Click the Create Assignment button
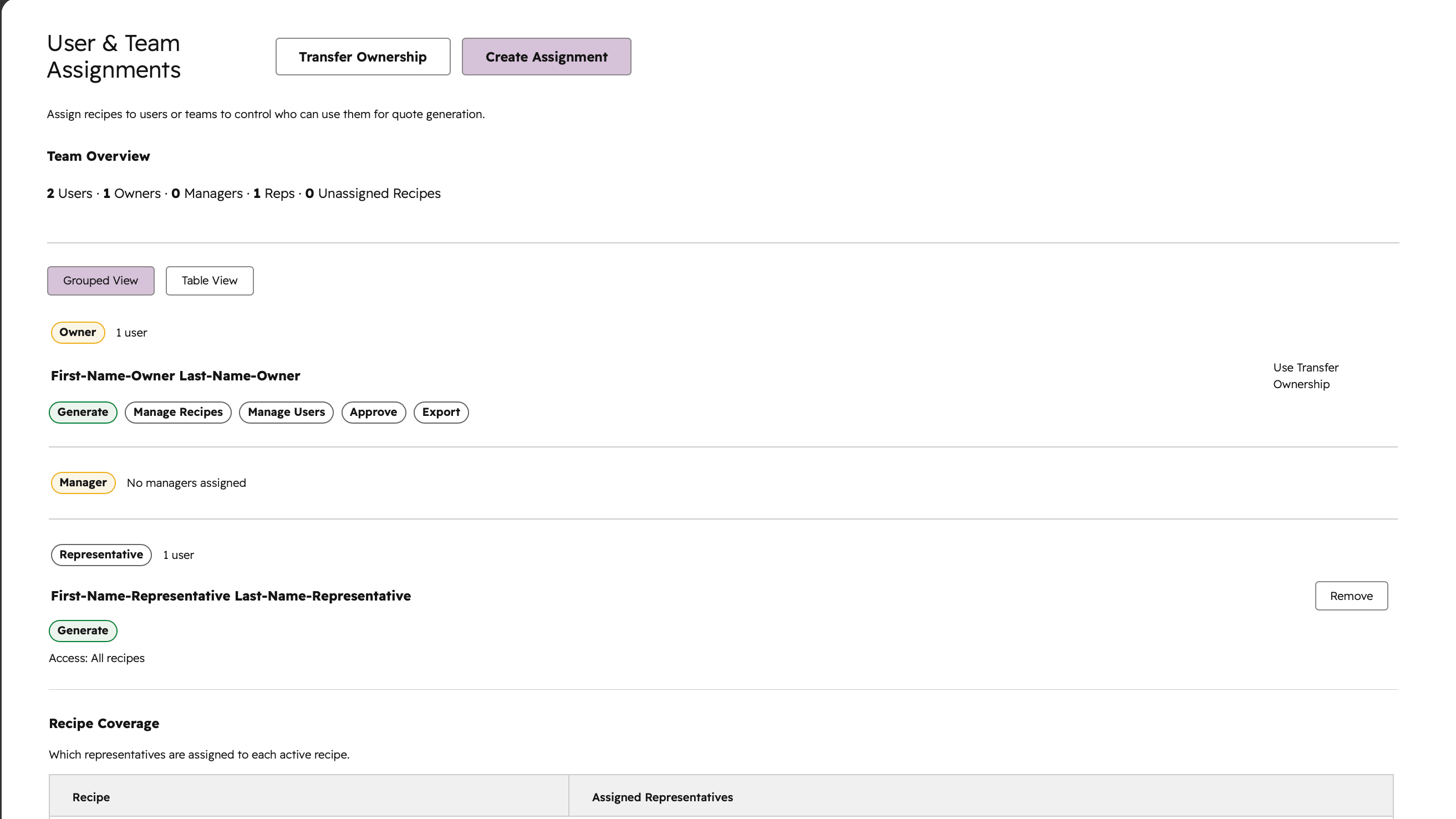Image resolution: width=1456 pixels, height=819 pixels. [x=546, y=57]
